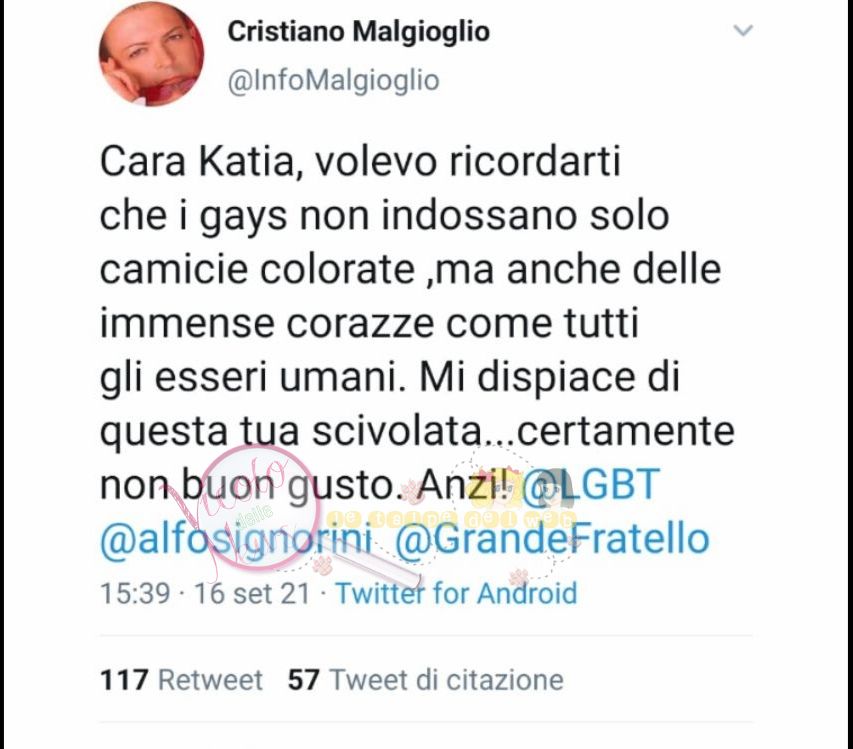View the 117 Retweet list
Screen dimensions: 853x749
click(x=181, y=680)
